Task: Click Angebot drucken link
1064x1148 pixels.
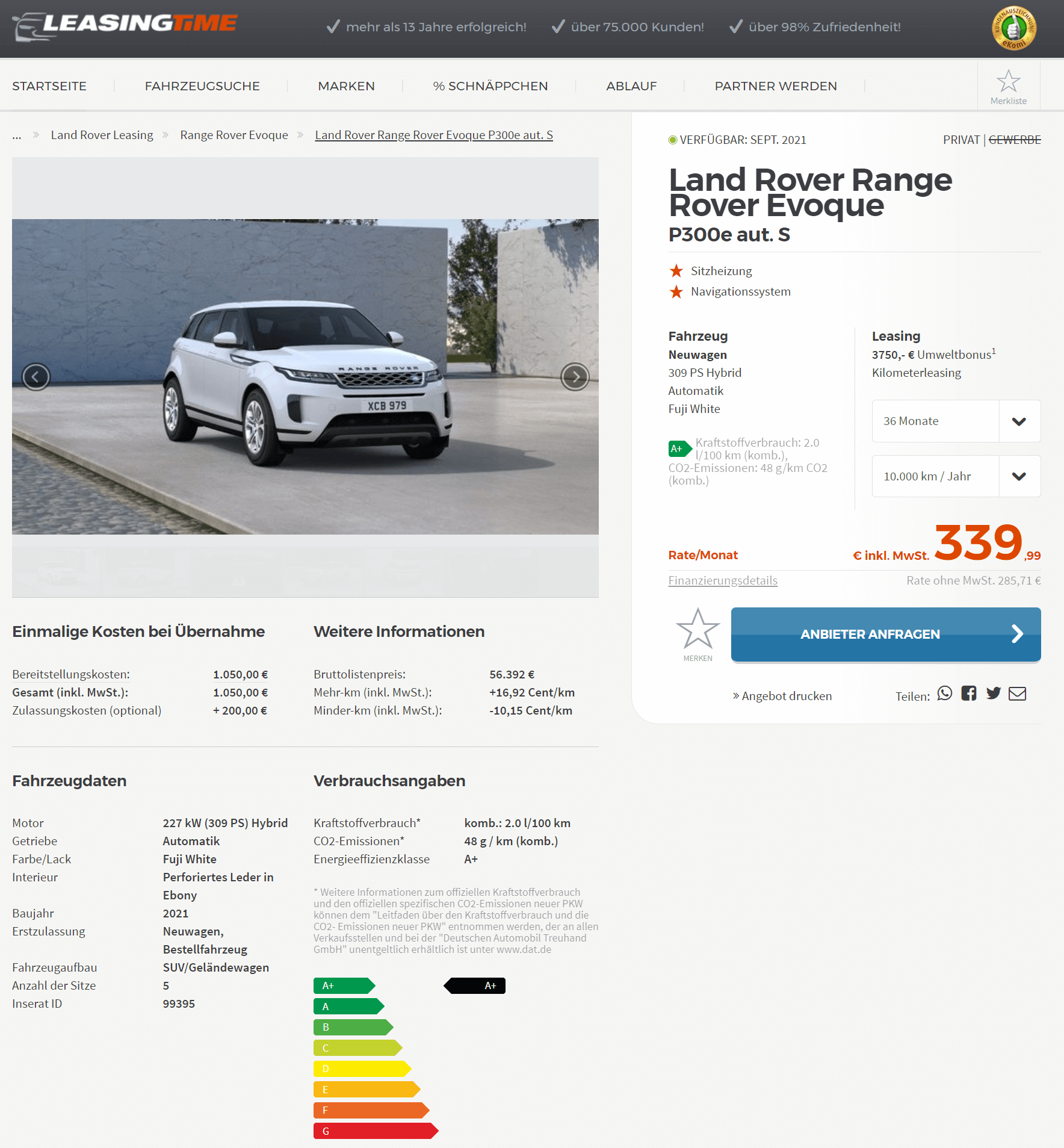Action: click(782, 696)
